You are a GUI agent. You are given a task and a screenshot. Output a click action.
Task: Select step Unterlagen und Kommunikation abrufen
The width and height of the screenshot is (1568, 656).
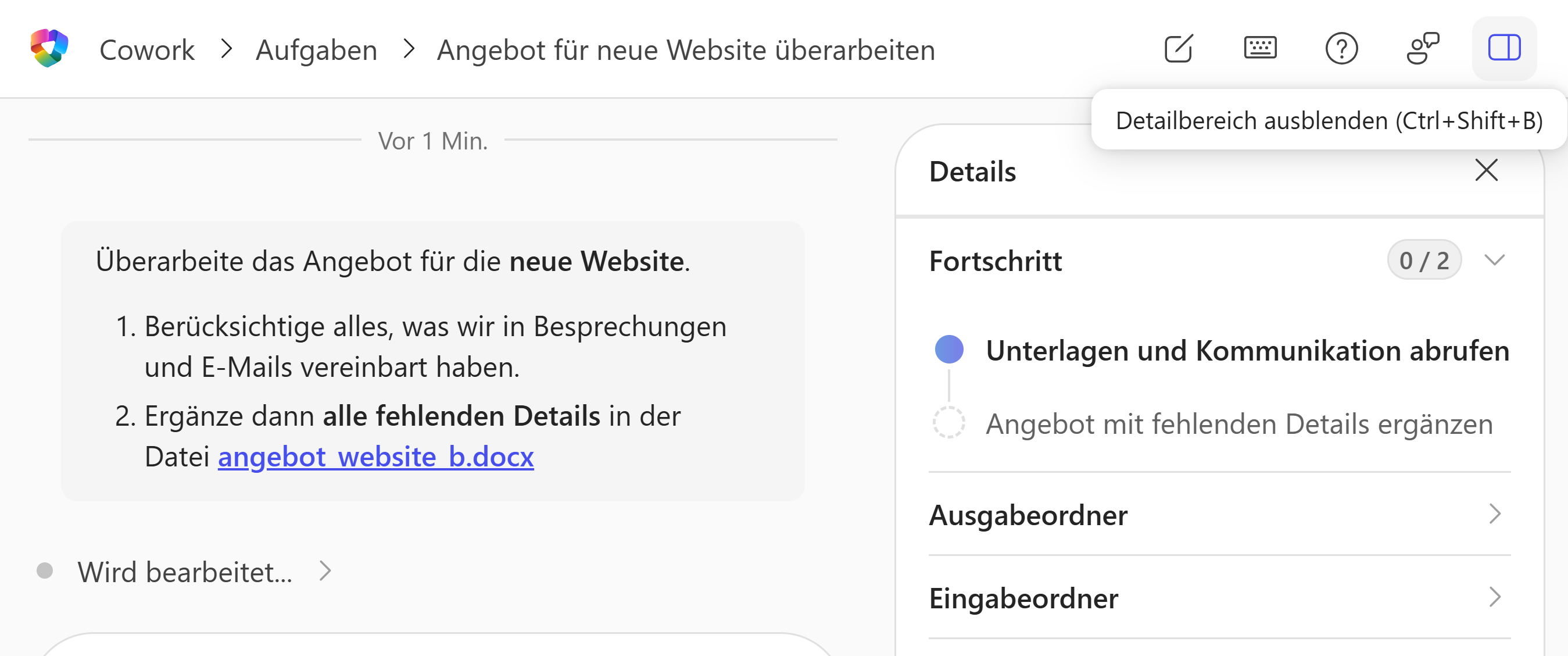[1247, 350]
